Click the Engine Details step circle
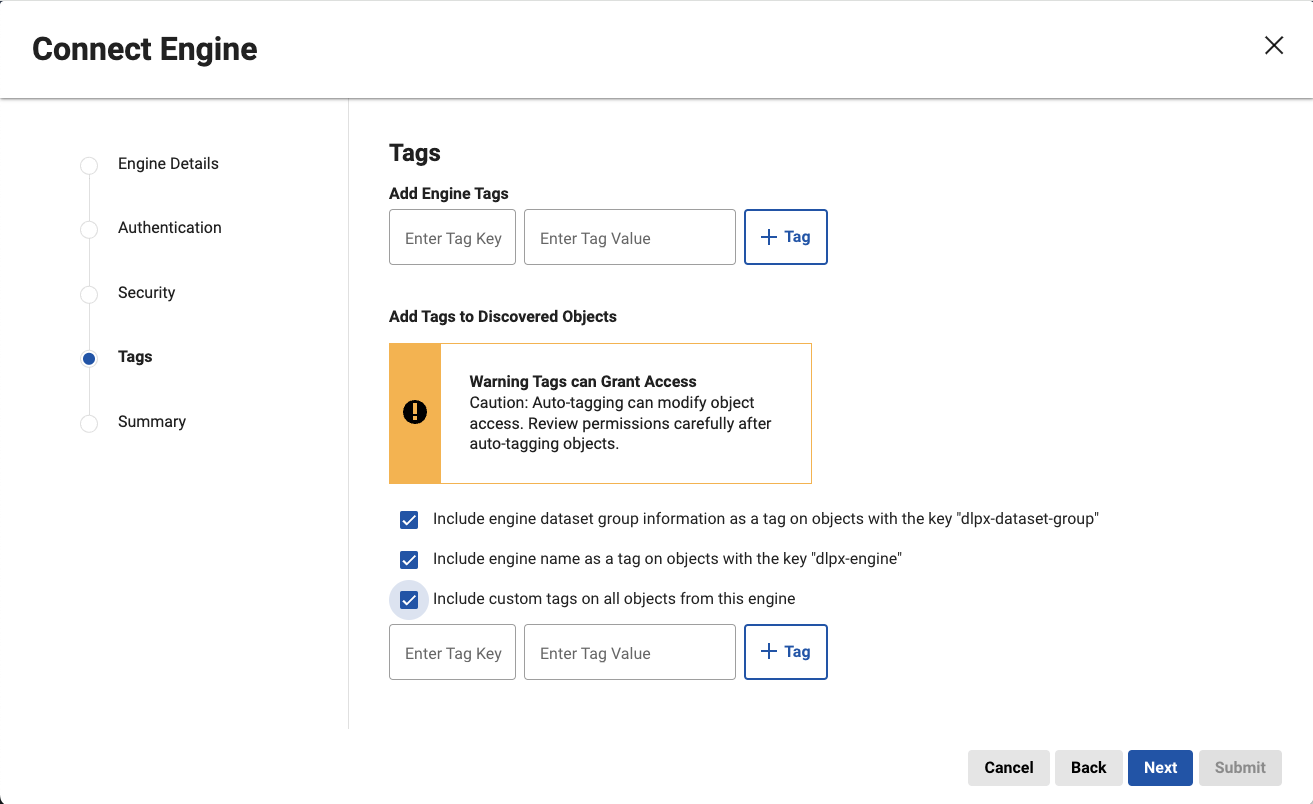Viewport: 1313px width, 804px height. pos(89,165)
